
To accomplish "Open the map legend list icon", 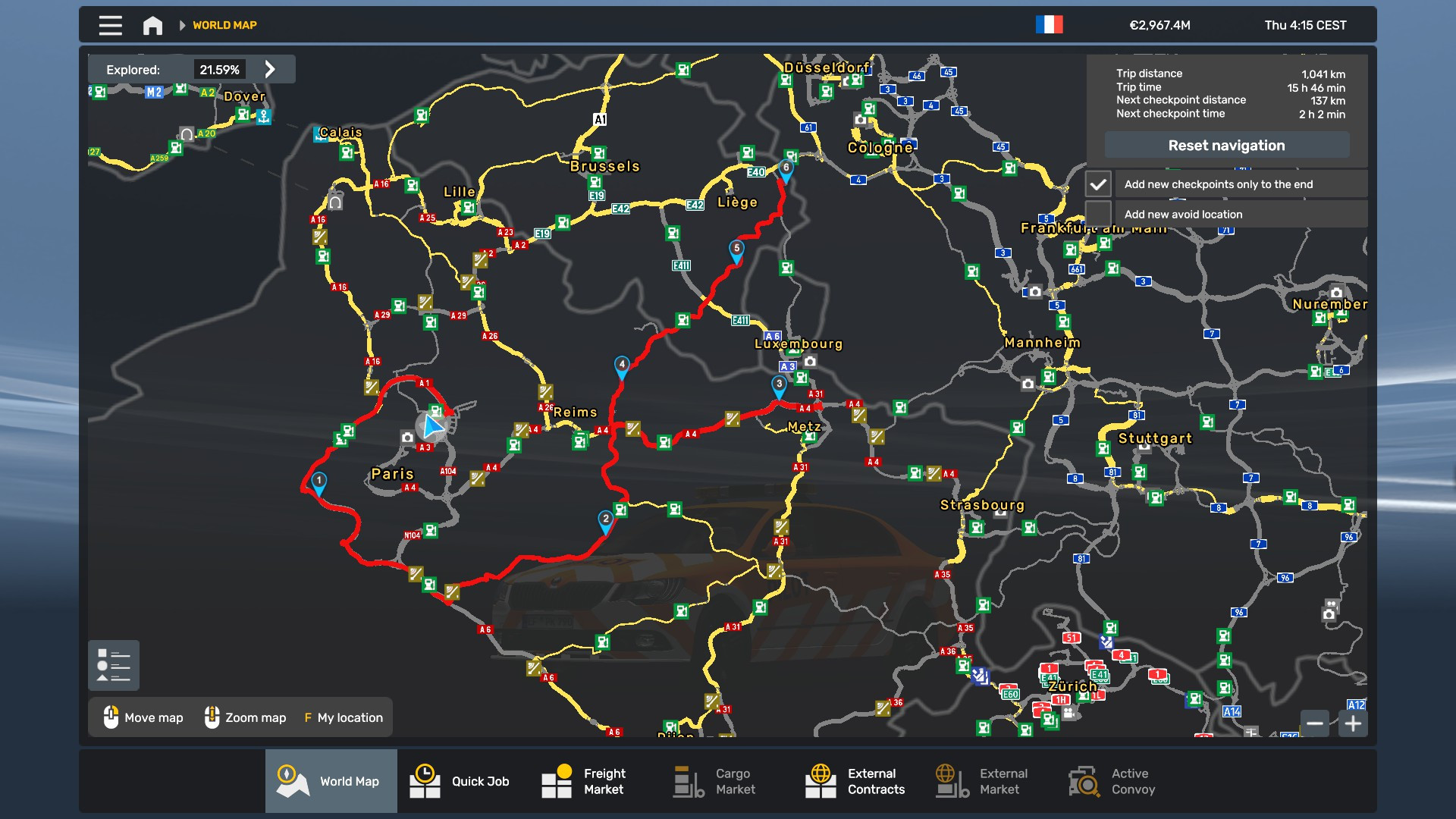I will click(114, 665).
